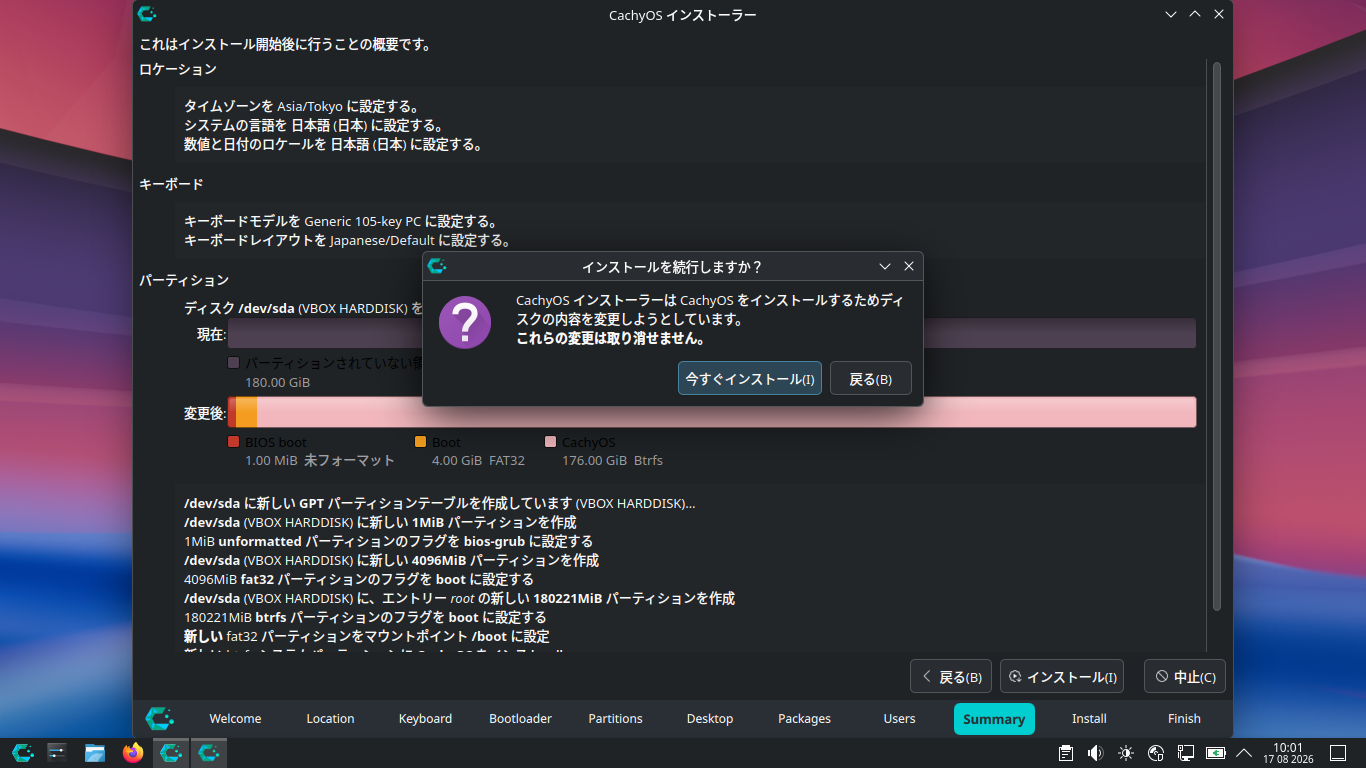
Task: Click the pink CachyOS partition in the 変更後 bar
Action: tap(726, 412)
